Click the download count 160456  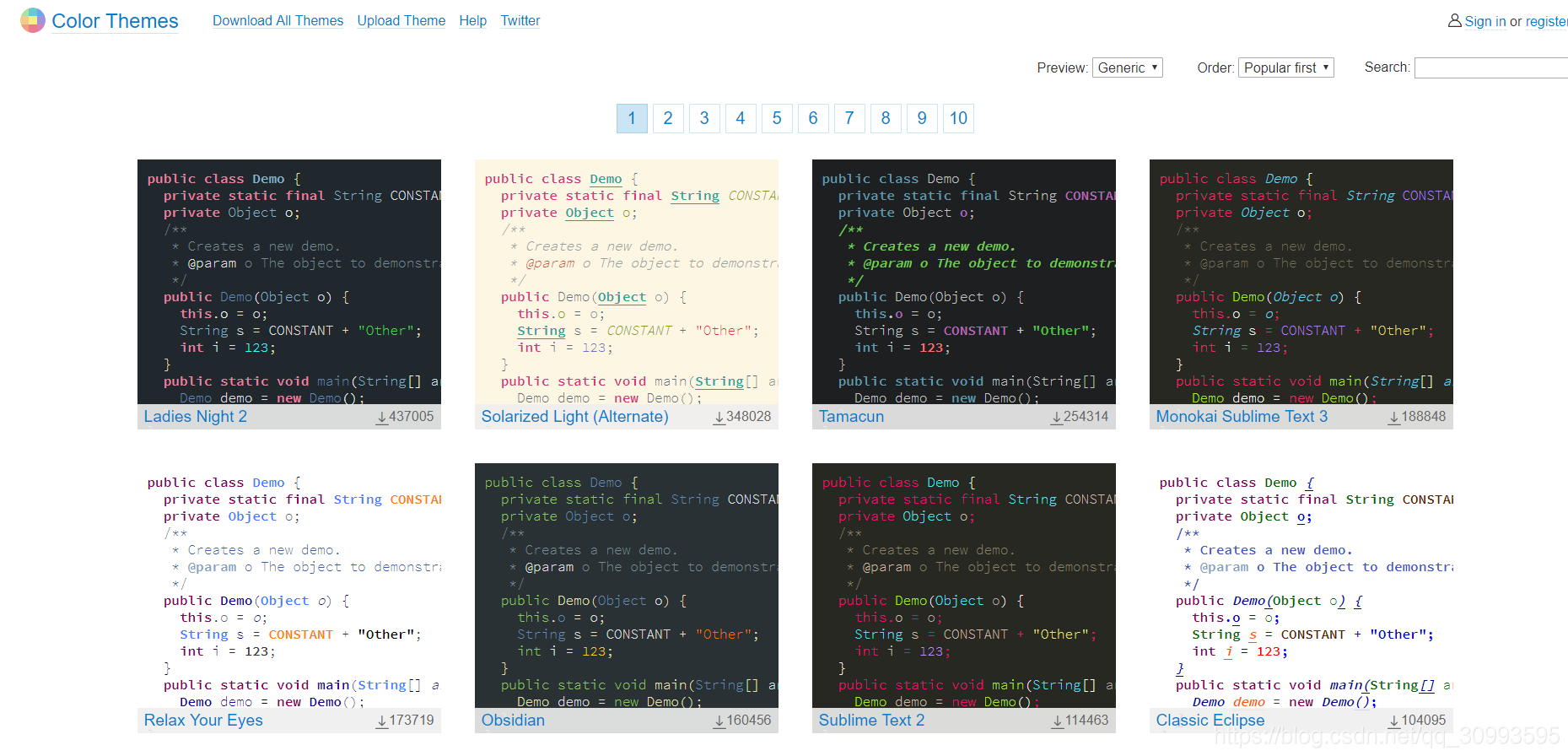[749, 721]
